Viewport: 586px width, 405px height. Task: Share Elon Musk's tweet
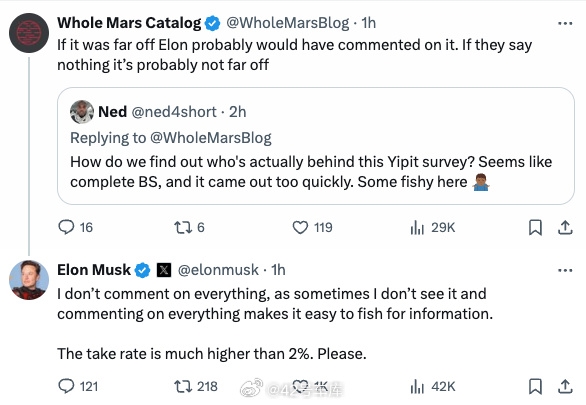click(x=565, y=386)
